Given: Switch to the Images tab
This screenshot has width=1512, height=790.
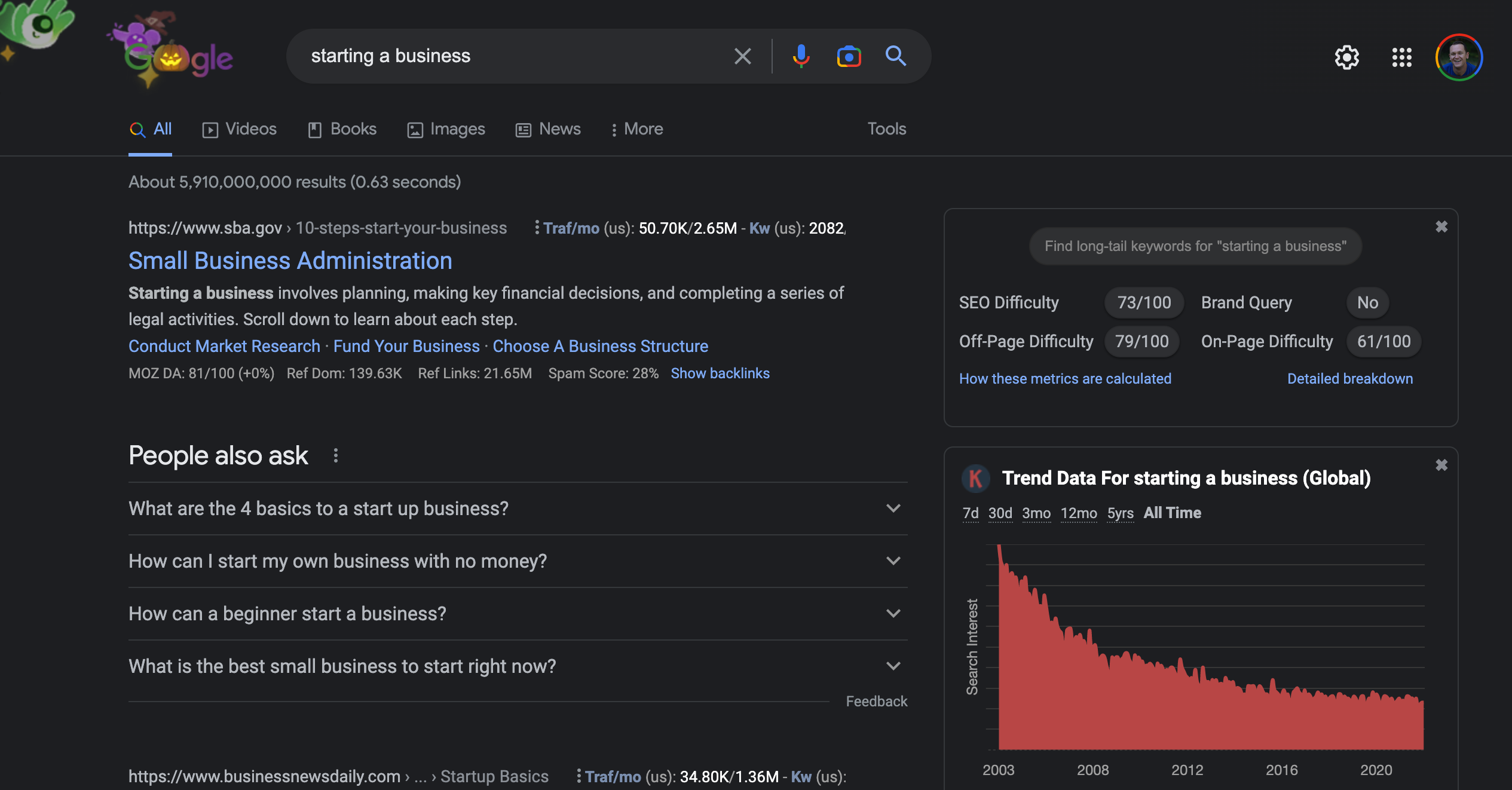Looking at the screenshot, I should coord(446,129).
